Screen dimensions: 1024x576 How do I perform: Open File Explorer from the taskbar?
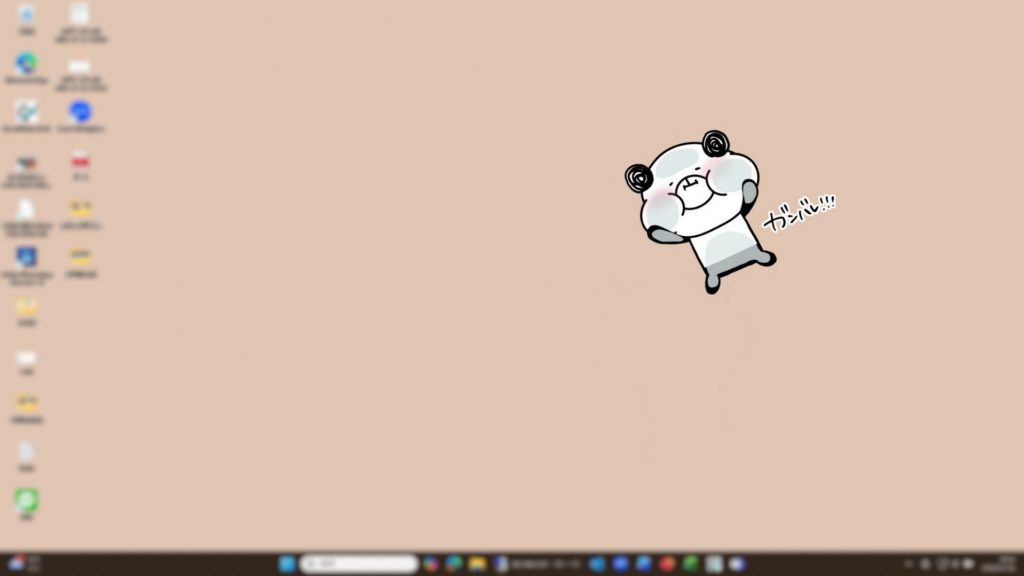477,564
